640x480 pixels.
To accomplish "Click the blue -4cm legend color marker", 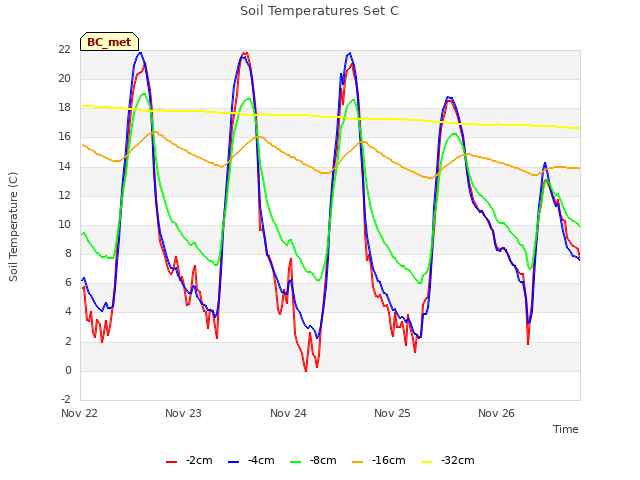I will [233, 462].
